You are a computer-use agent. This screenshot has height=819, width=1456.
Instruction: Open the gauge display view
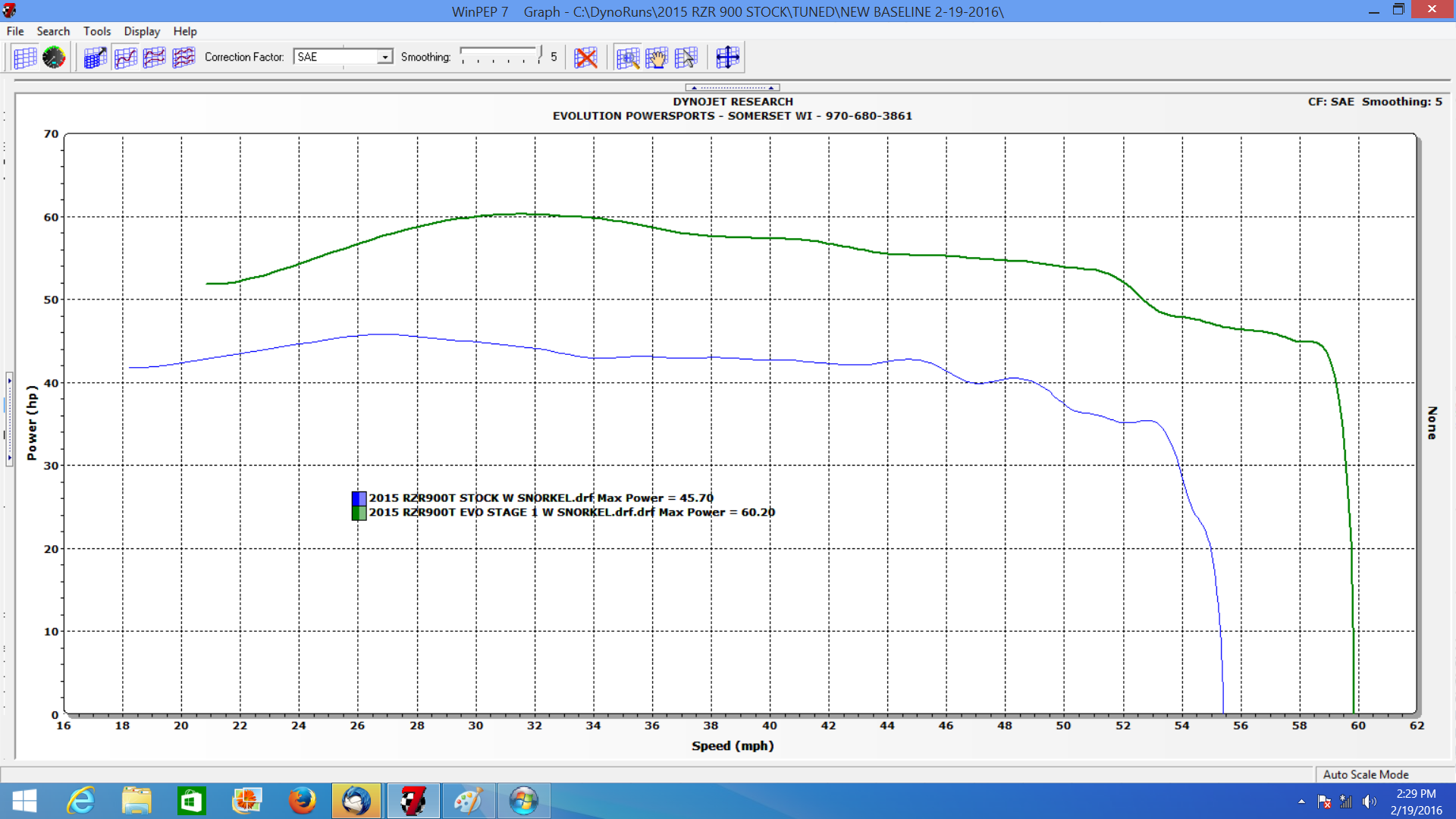(53, 57)
